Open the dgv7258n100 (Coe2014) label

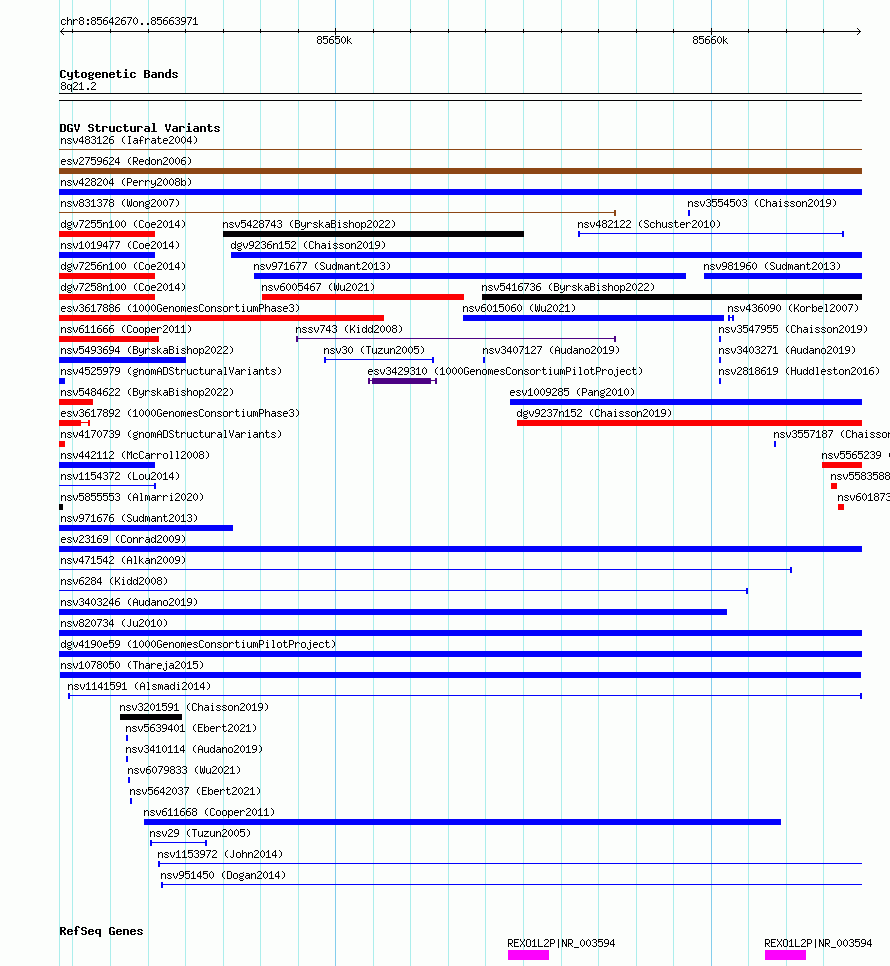[123, 287]
